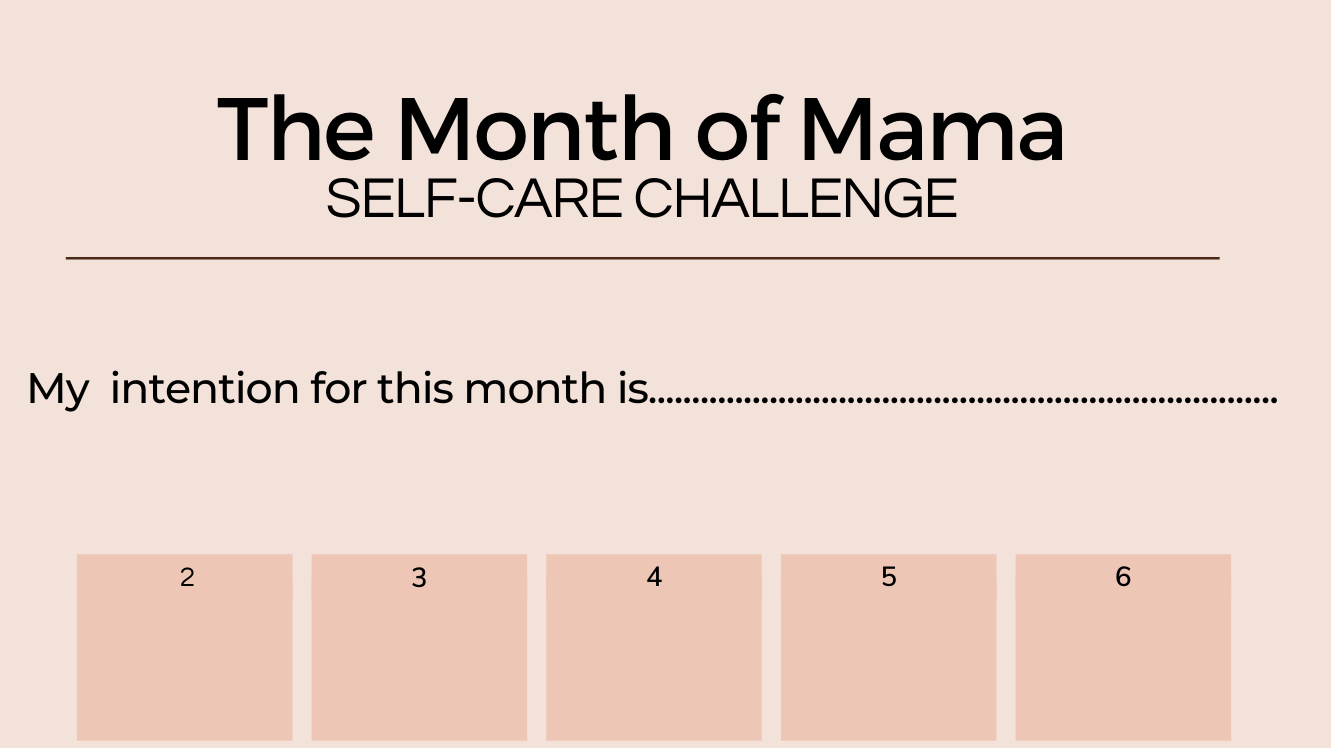The width and height of the screenshot is (1331, 748).
Task: Select the "SELF-CARE CHALLENGE" subtitle text
Action: point(640,199)
